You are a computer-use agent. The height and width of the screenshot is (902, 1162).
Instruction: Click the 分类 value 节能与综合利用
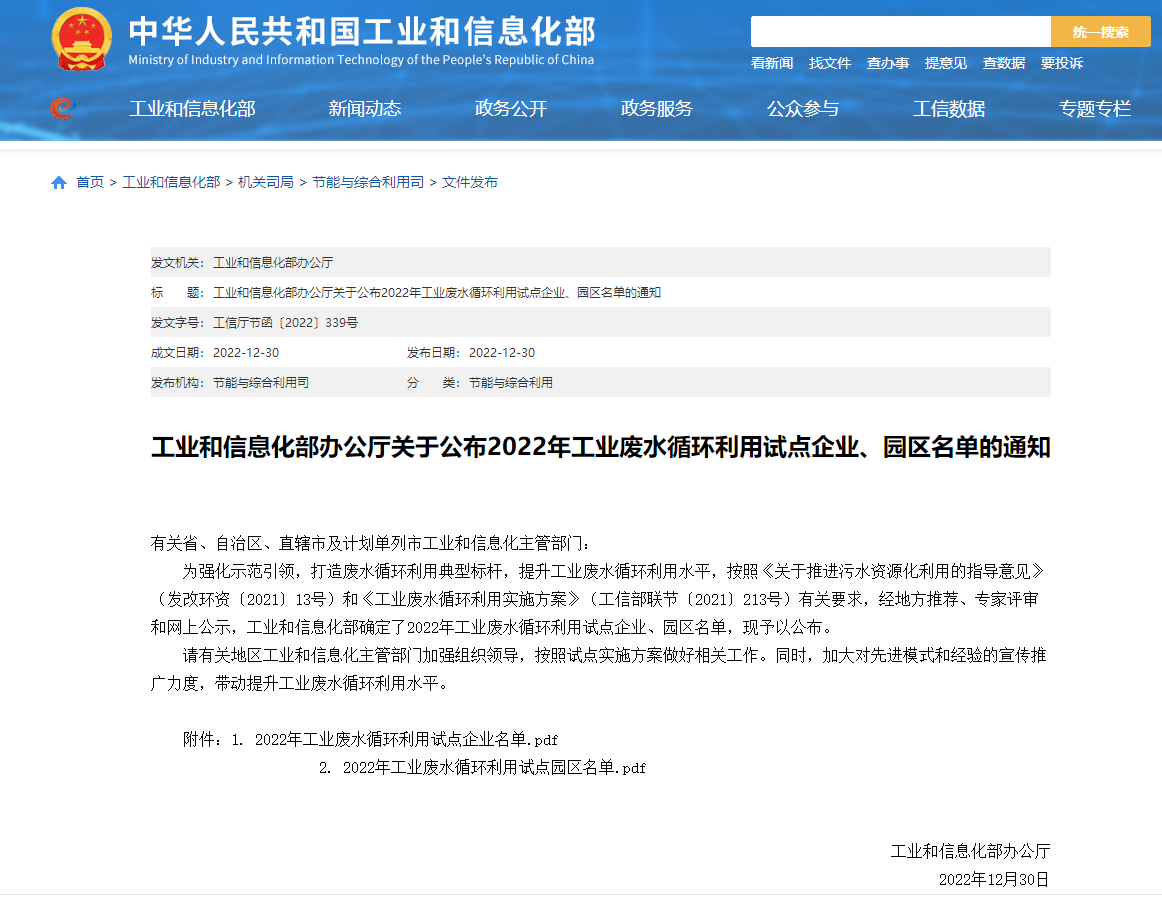511,382
